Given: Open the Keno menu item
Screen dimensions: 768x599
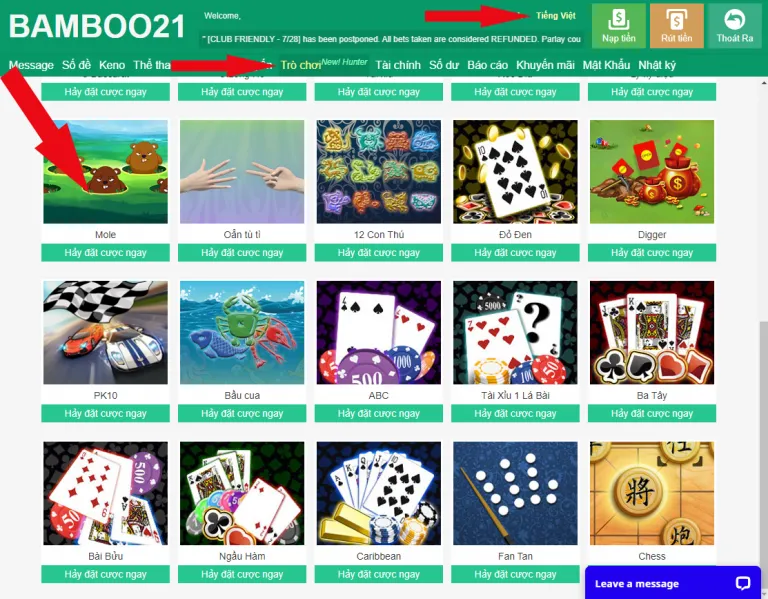Looking at the screenshot, I should [x=112, y=65].
